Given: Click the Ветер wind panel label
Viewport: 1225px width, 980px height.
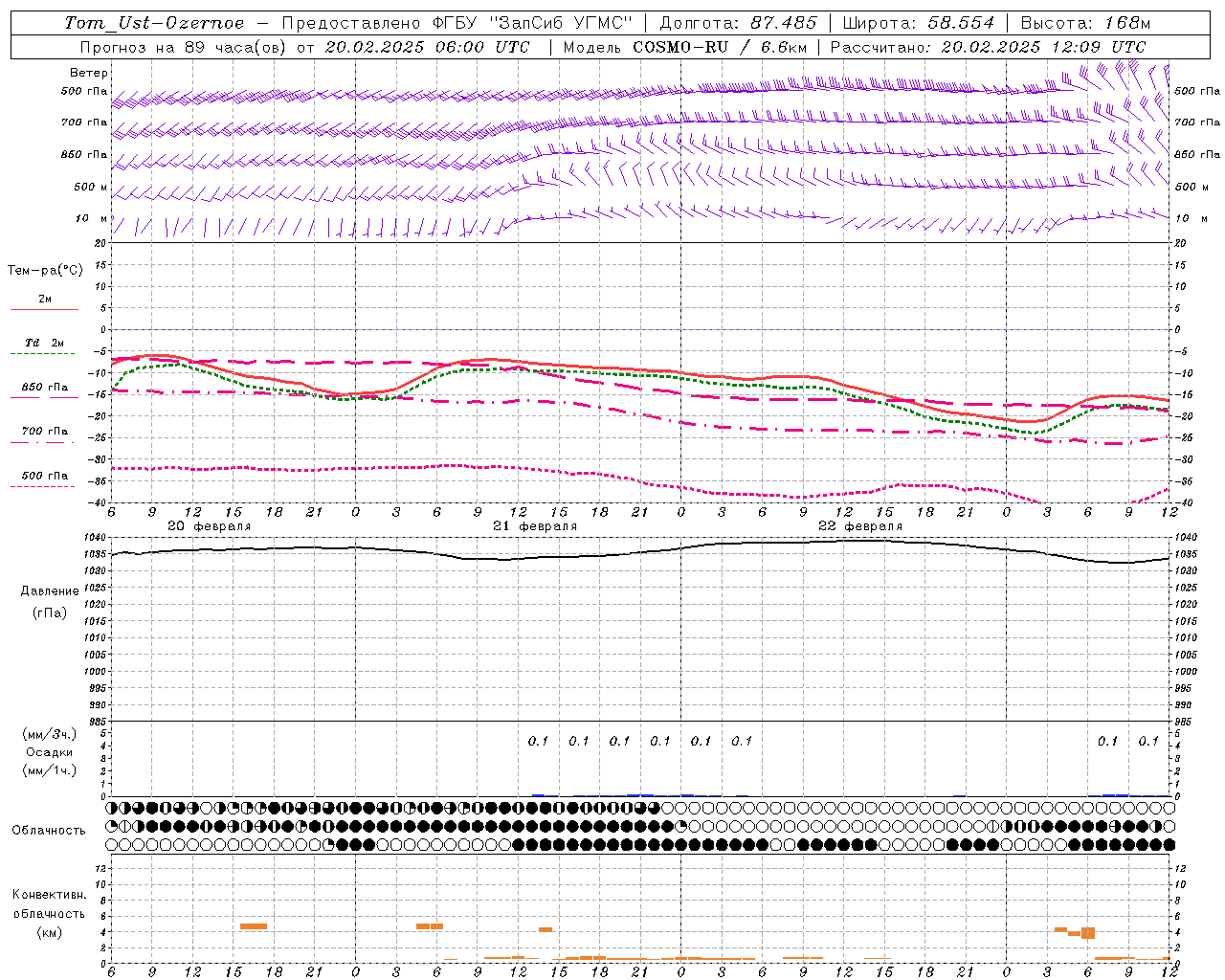Looking at the screenshot, I should (89, 73).
